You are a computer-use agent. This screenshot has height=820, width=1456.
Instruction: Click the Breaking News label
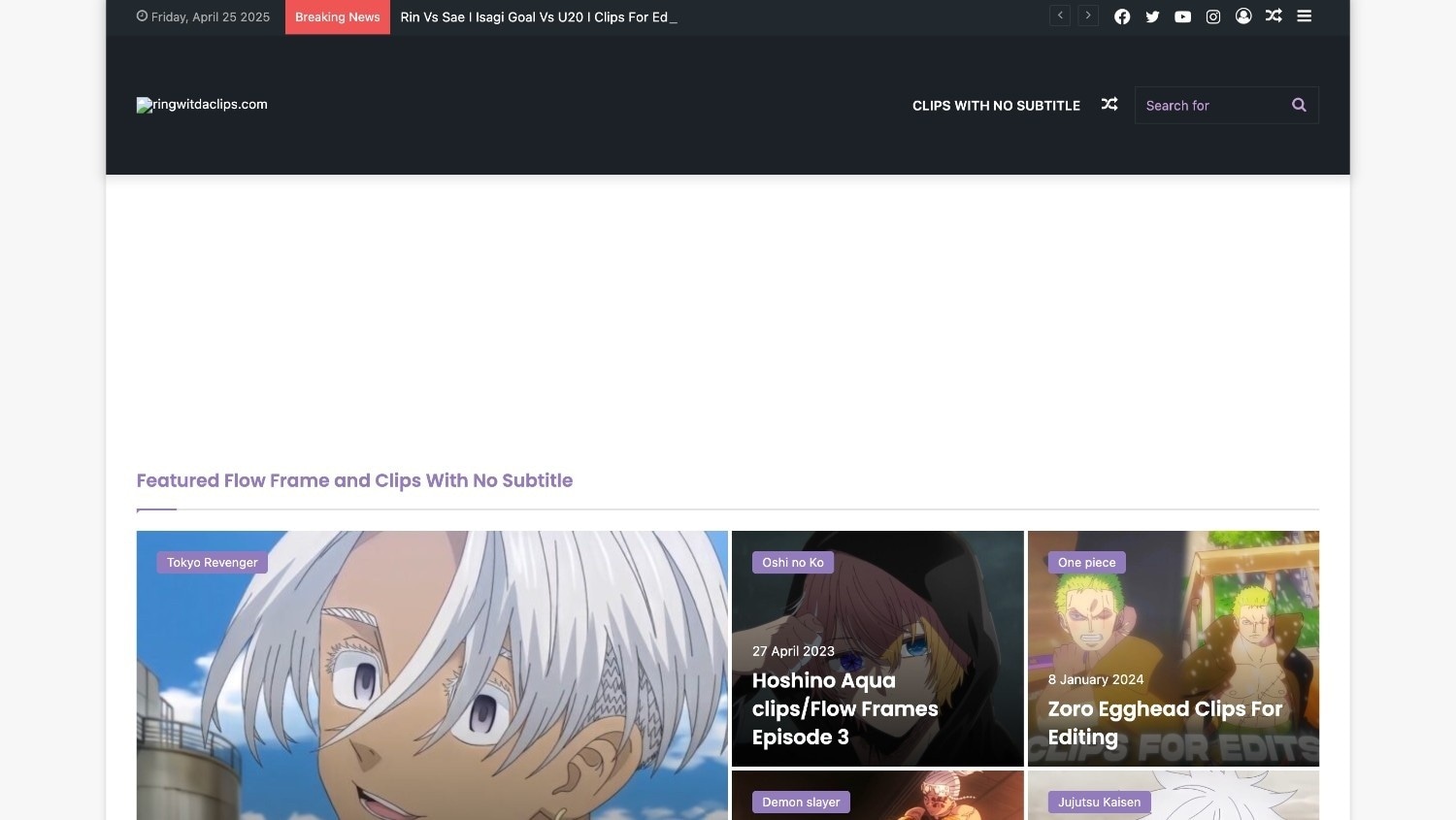(338, 17)
